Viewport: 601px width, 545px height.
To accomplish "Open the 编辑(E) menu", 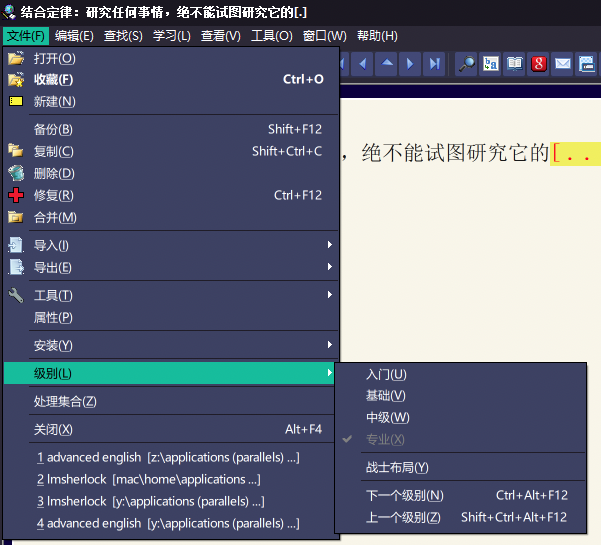I will coord(74,36).
